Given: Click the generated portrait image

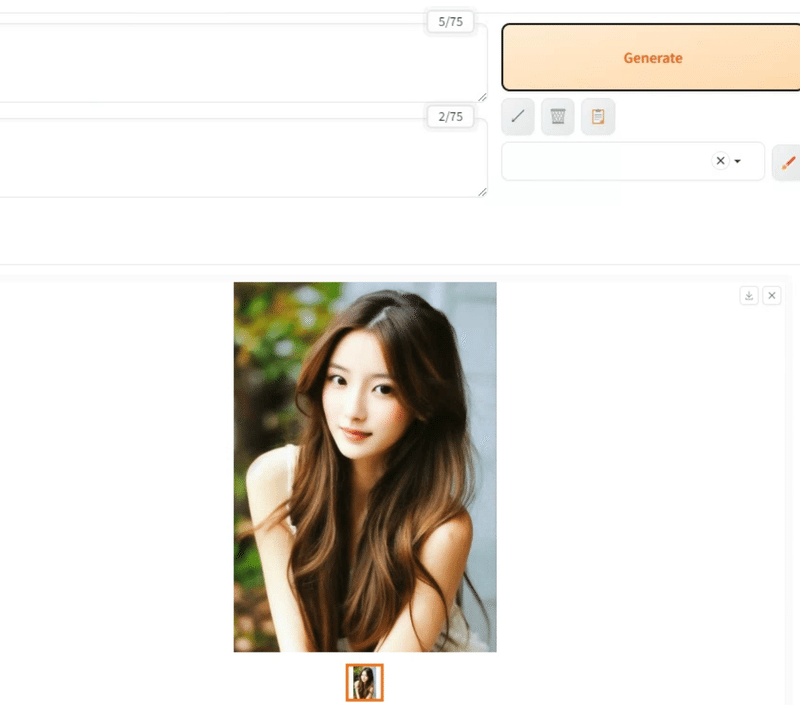Looking at the screenshot, I should [x=365, y=467].
